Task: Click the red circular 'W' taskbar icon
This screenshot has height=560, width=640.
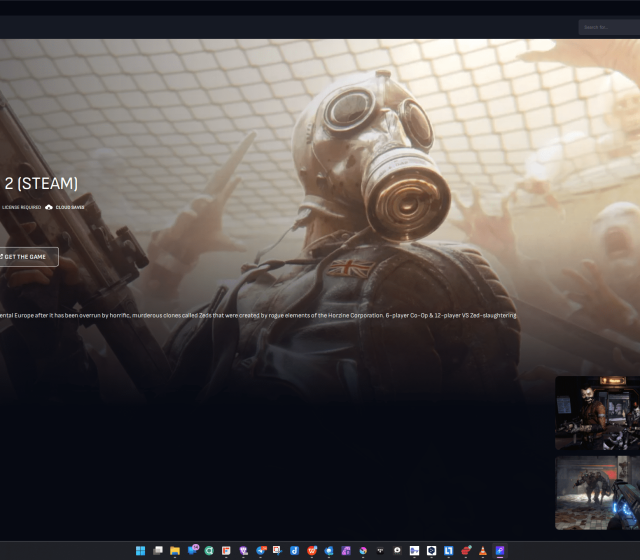Action: point(312,550)
